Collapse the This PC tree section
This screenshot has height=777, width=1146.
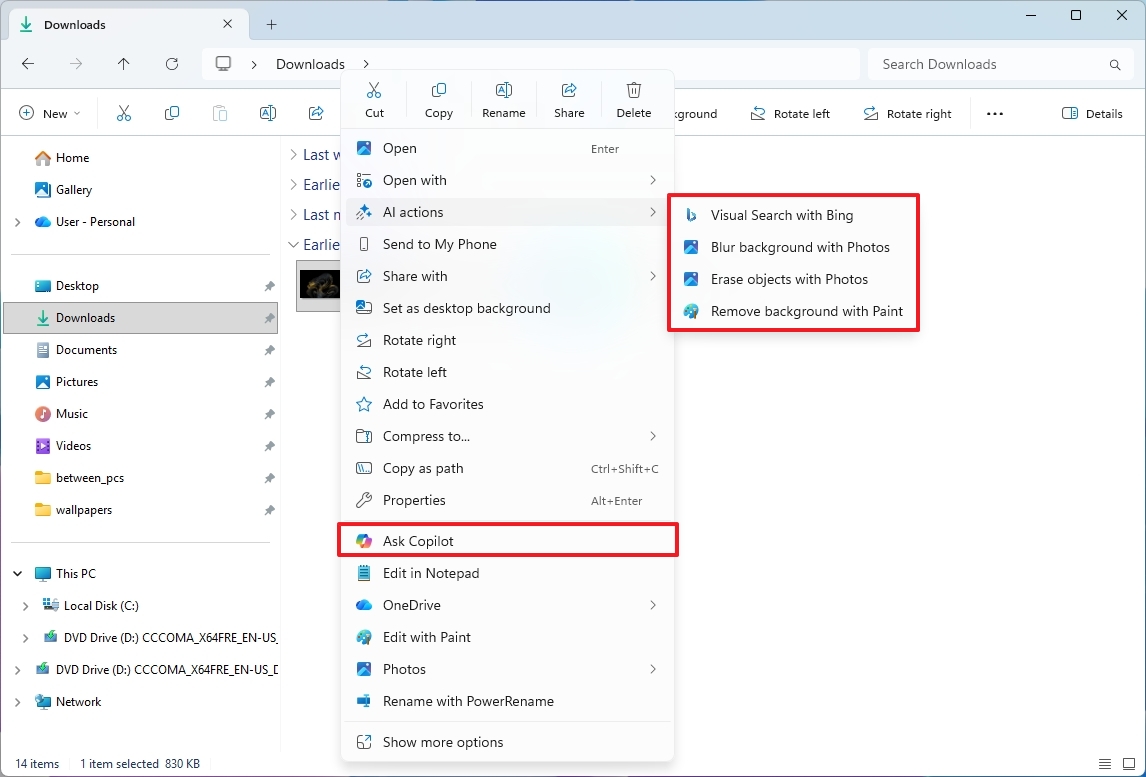coord(16,573)
